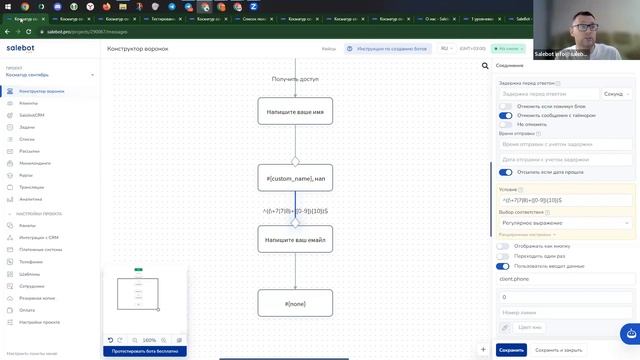Go back in browser

click(7, 31)
